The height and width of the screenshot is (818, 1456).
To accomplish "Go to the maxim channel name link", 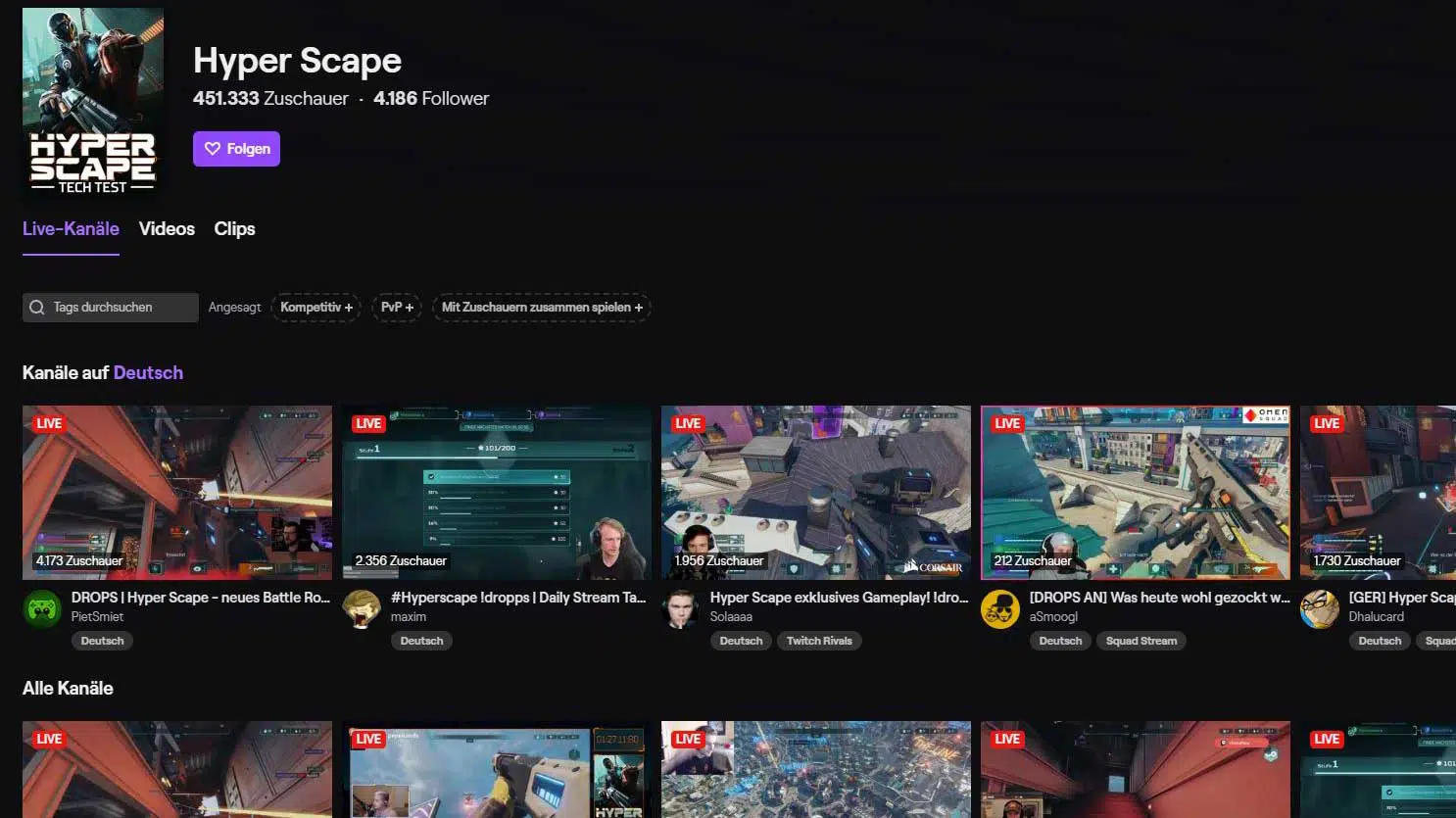I will click(x=409, y=616).
